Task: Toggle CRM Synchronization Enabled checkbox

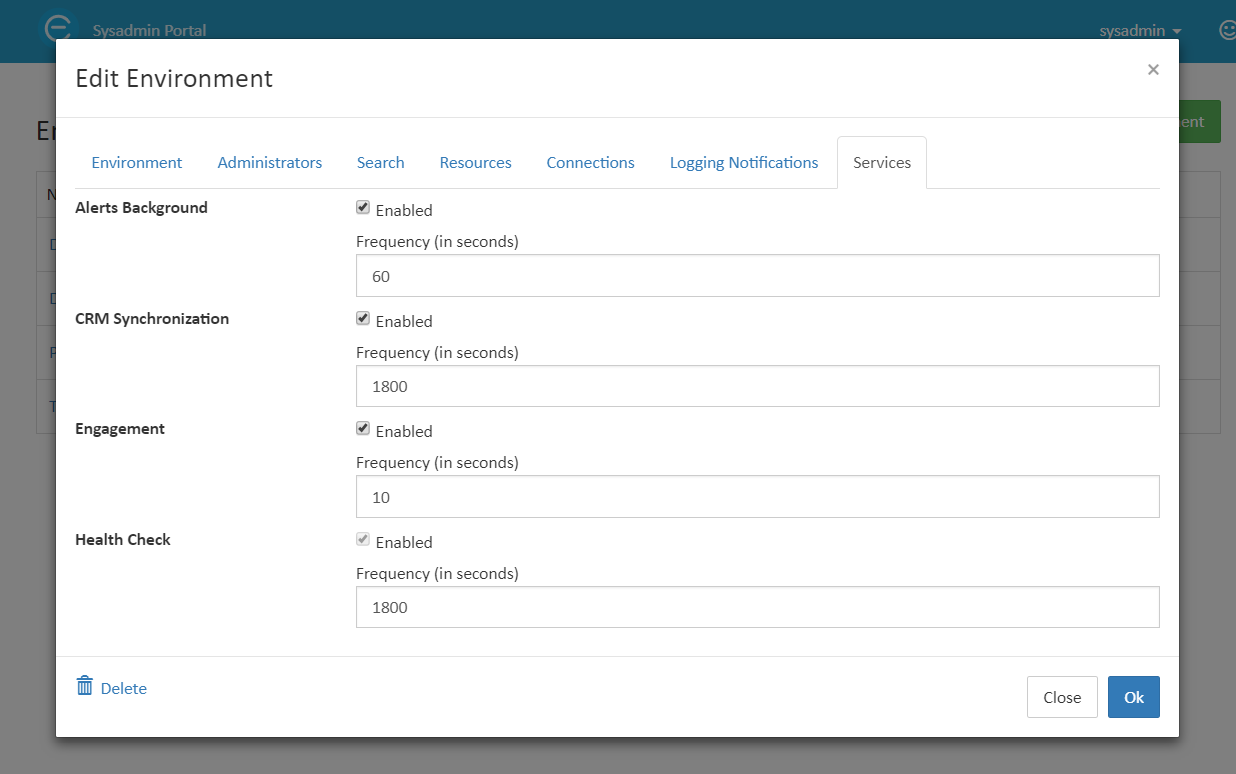Action: point(363,319)
